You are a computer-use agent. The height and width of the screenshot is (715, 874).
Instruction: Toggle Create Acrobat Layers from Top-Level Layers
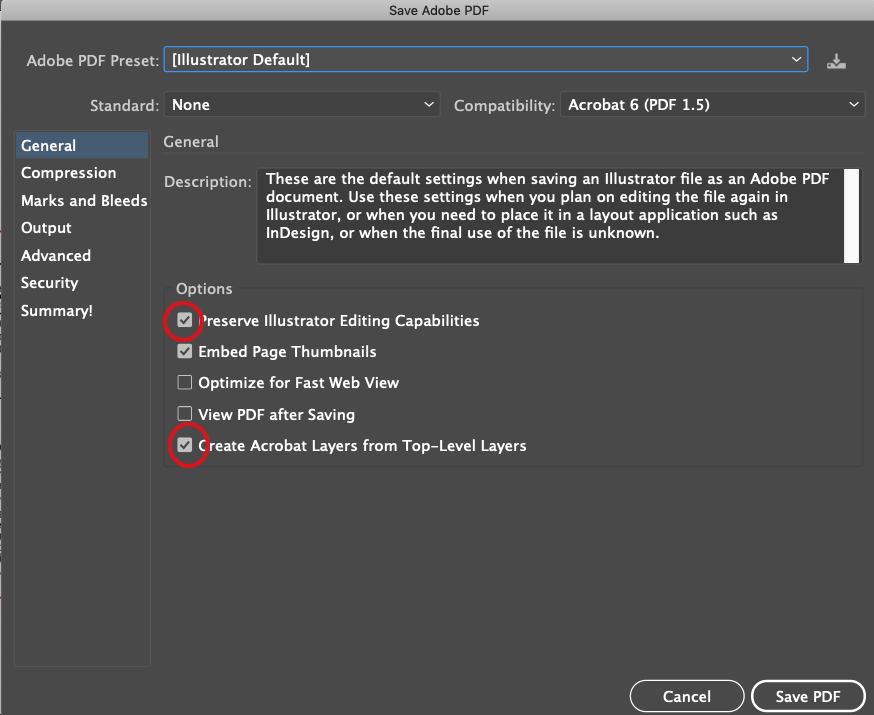point(184,445)
